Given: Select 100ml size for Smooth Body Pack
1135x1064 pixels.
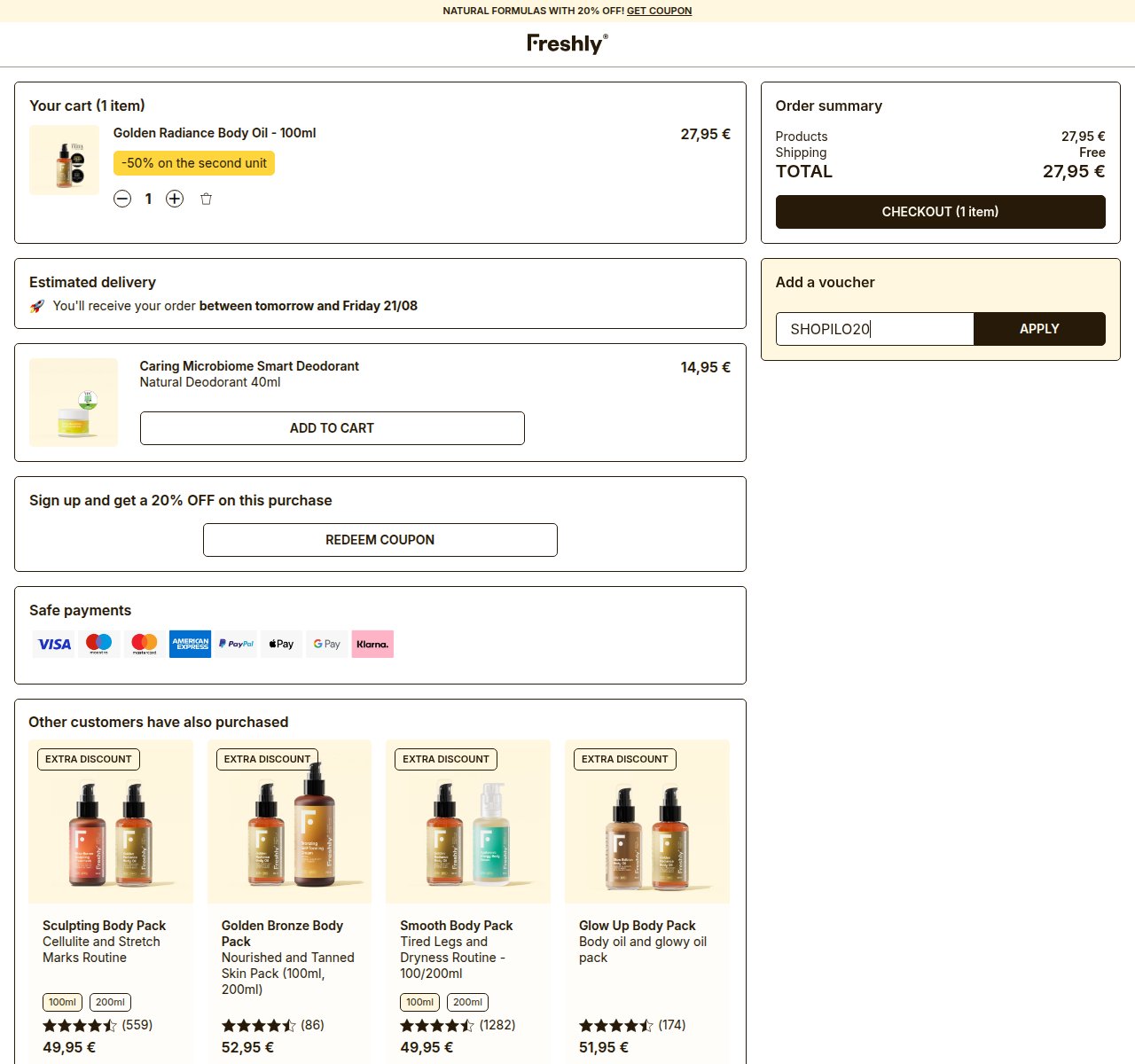Looking at the screenshot, I should click(419, 1002).
